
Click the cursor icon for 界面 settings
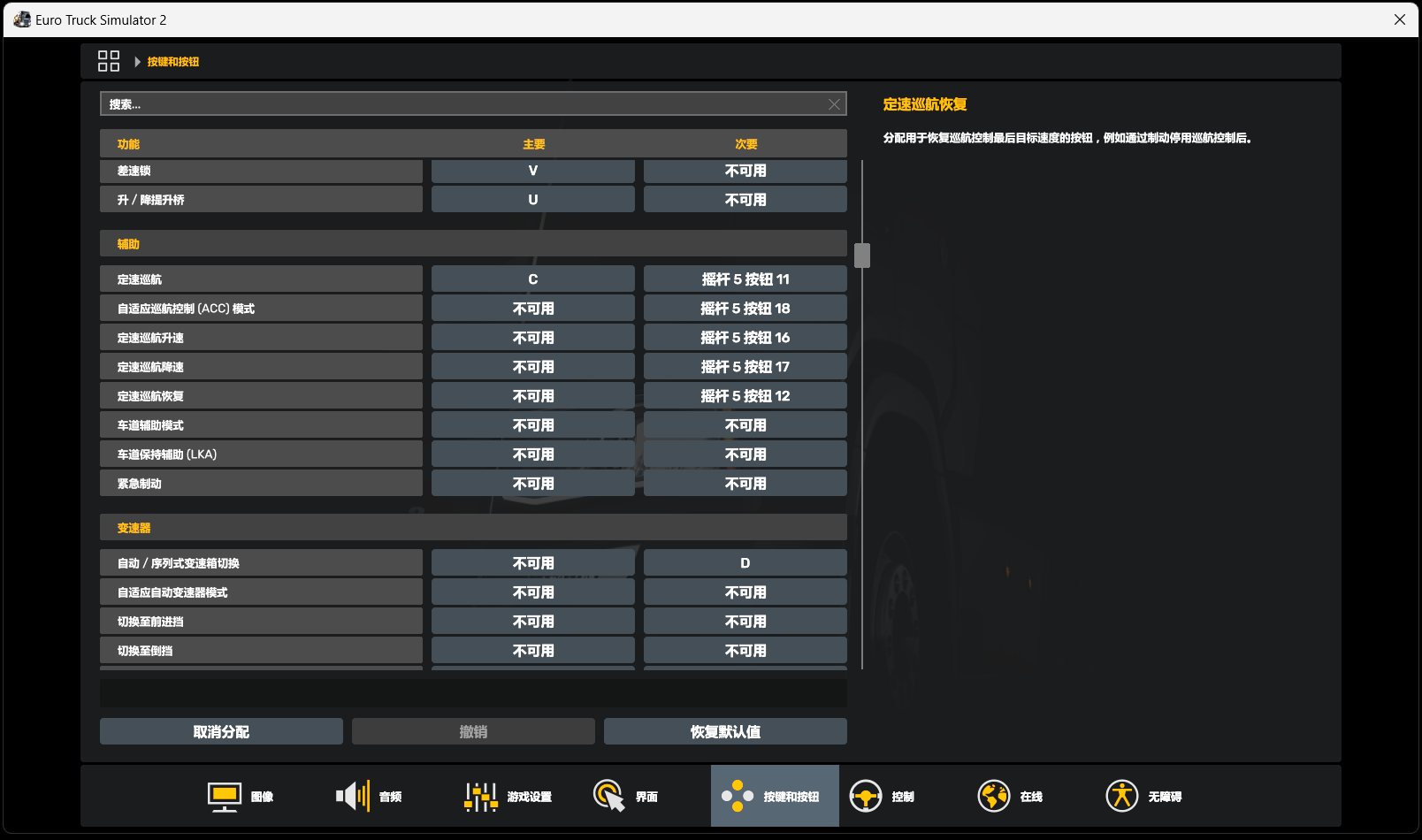[x=609, y=797]
